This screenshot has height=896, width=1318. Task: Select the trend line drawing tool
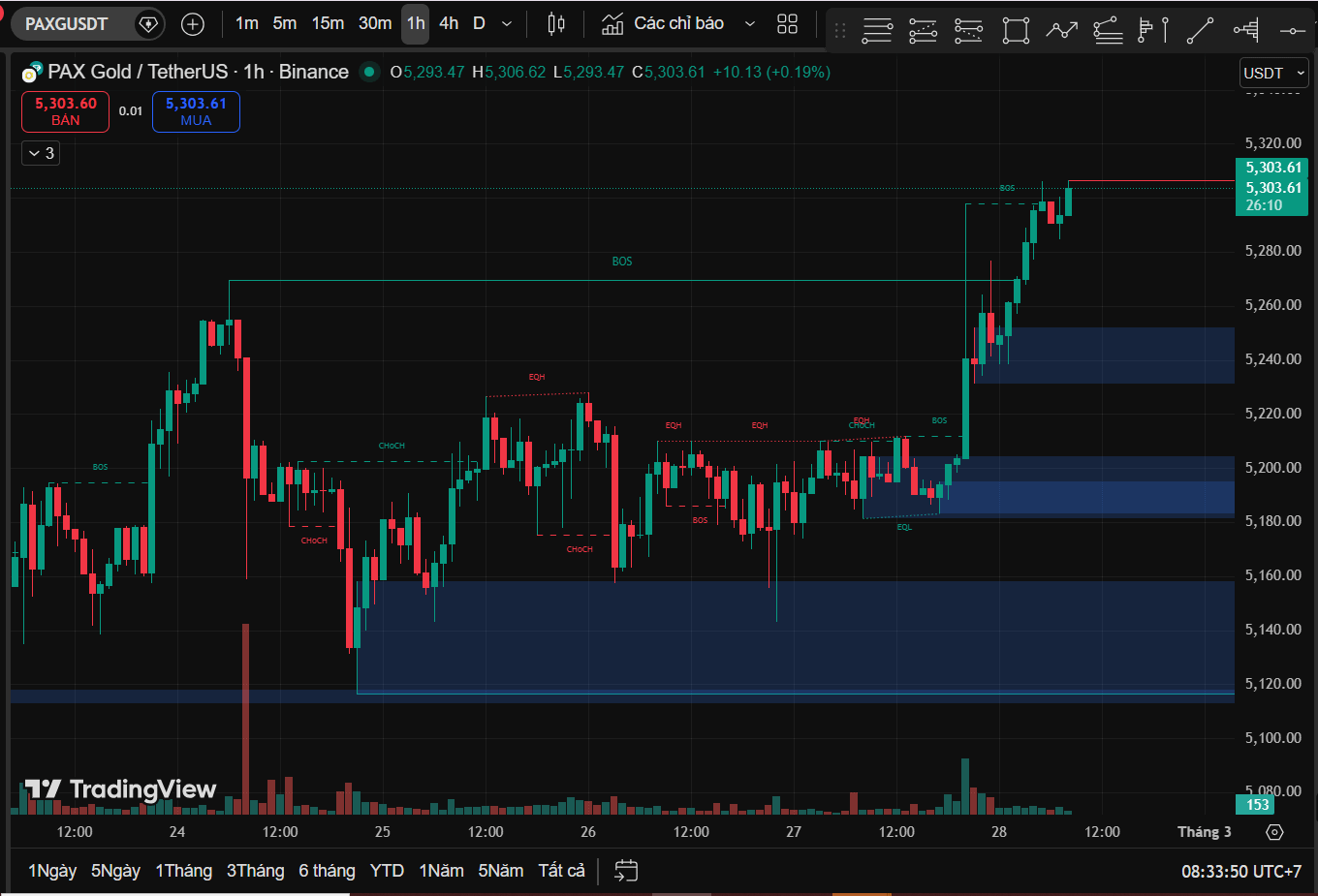click(x=1200, y=31)
